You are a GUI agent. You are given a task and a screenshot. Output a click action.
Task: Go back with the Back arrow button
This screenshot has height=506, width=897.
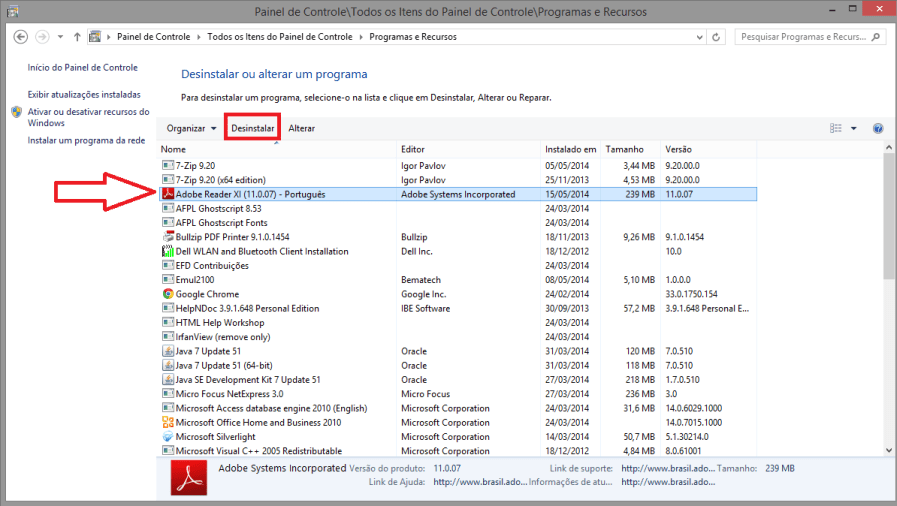[x=21, y=37]
